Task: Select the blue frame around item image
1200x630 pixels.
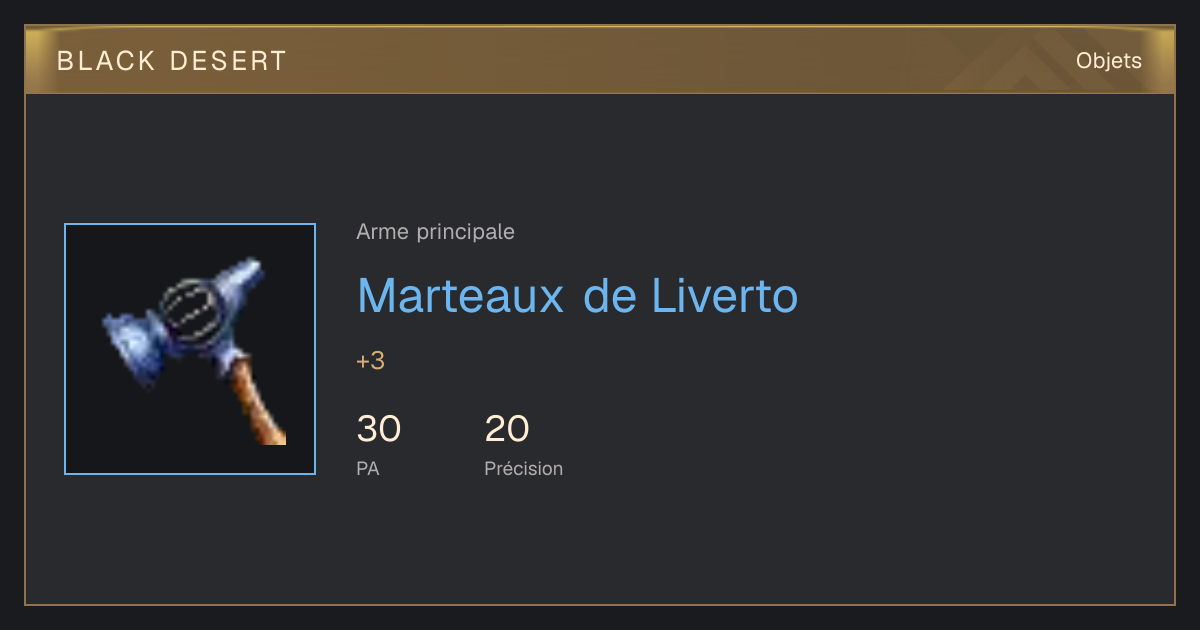Action: click(190, 349)
